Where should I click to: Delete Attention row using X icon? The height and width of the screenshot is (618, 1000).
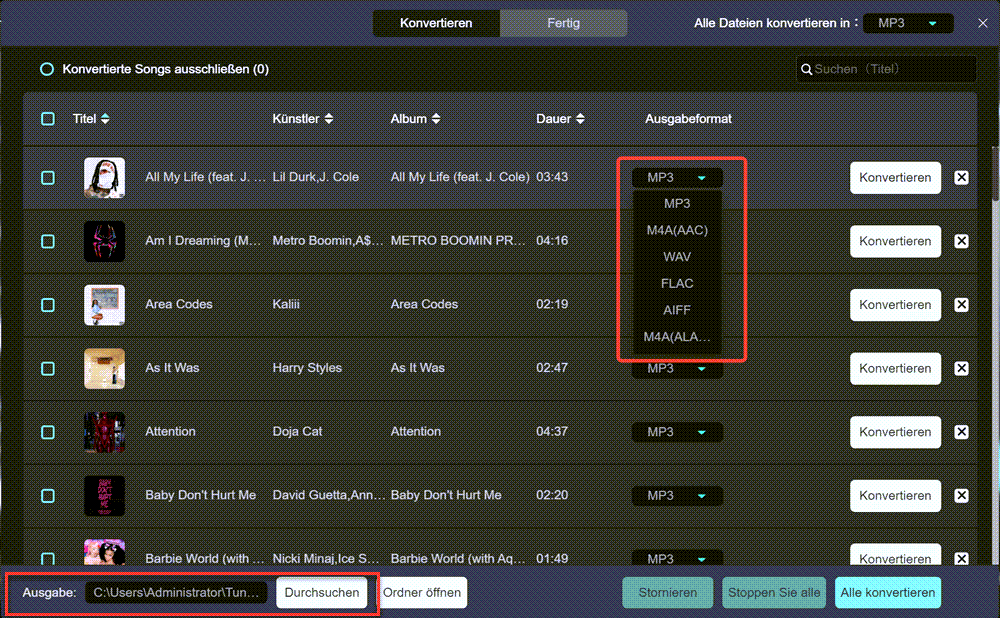point(961,432)
